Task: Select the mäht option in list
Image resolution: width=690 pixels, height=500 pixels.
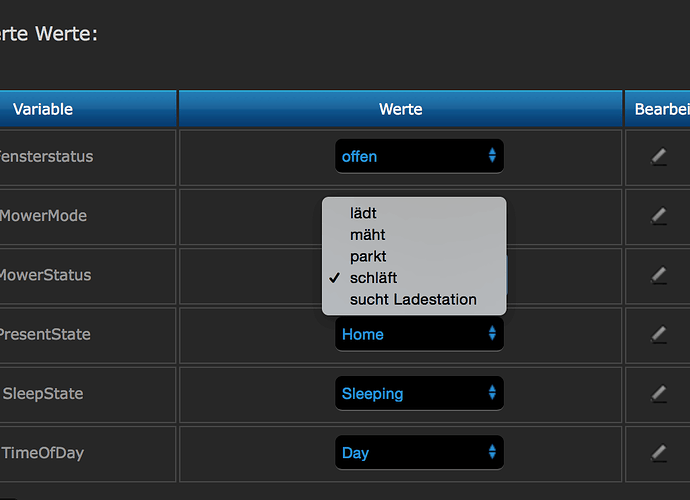Action: 367,234
